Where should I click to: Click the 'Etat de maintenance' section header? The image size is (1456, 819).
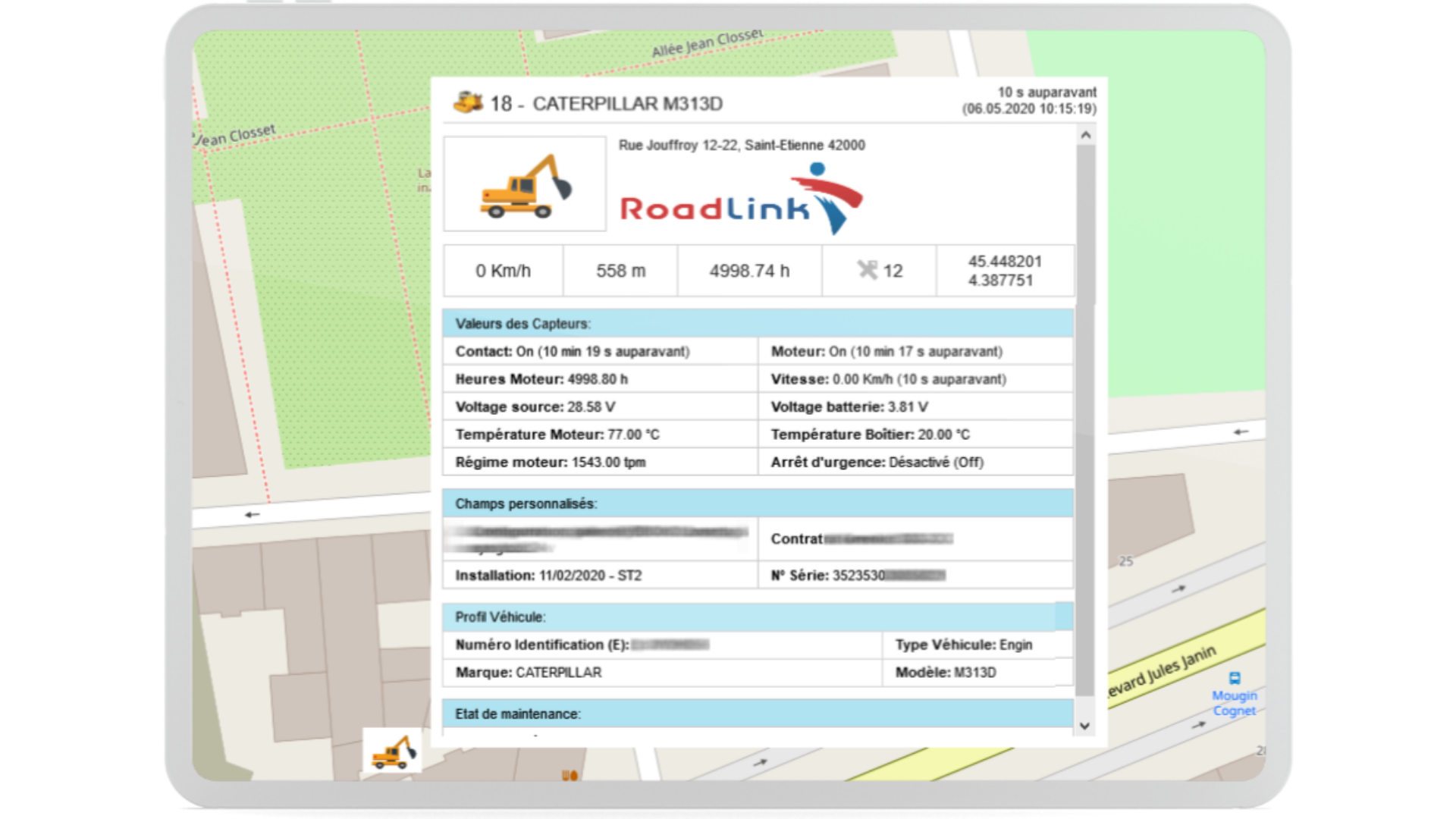[x=758, y=714]
